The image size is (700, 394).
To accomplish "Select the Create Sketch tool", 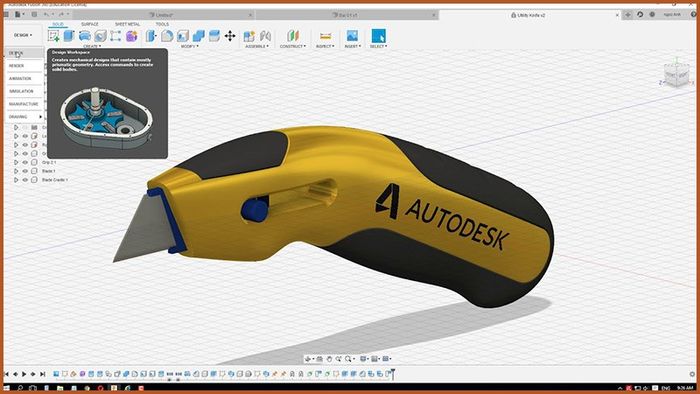I will [x=54, y=36].
